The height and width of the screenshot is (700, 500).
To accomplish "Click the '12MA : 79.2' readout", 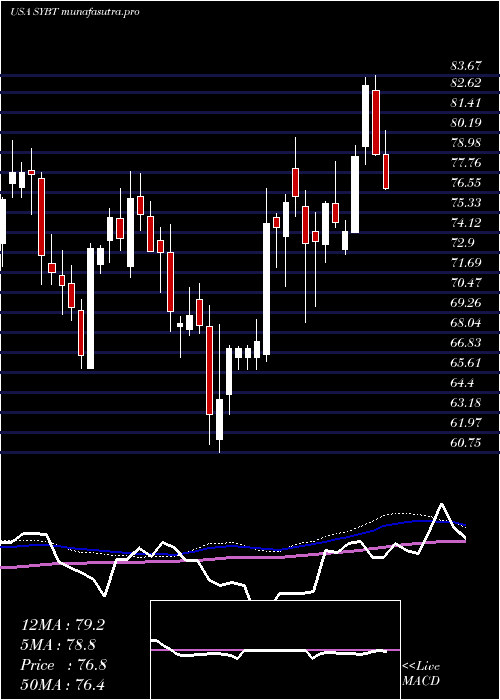I will point(63,625).
